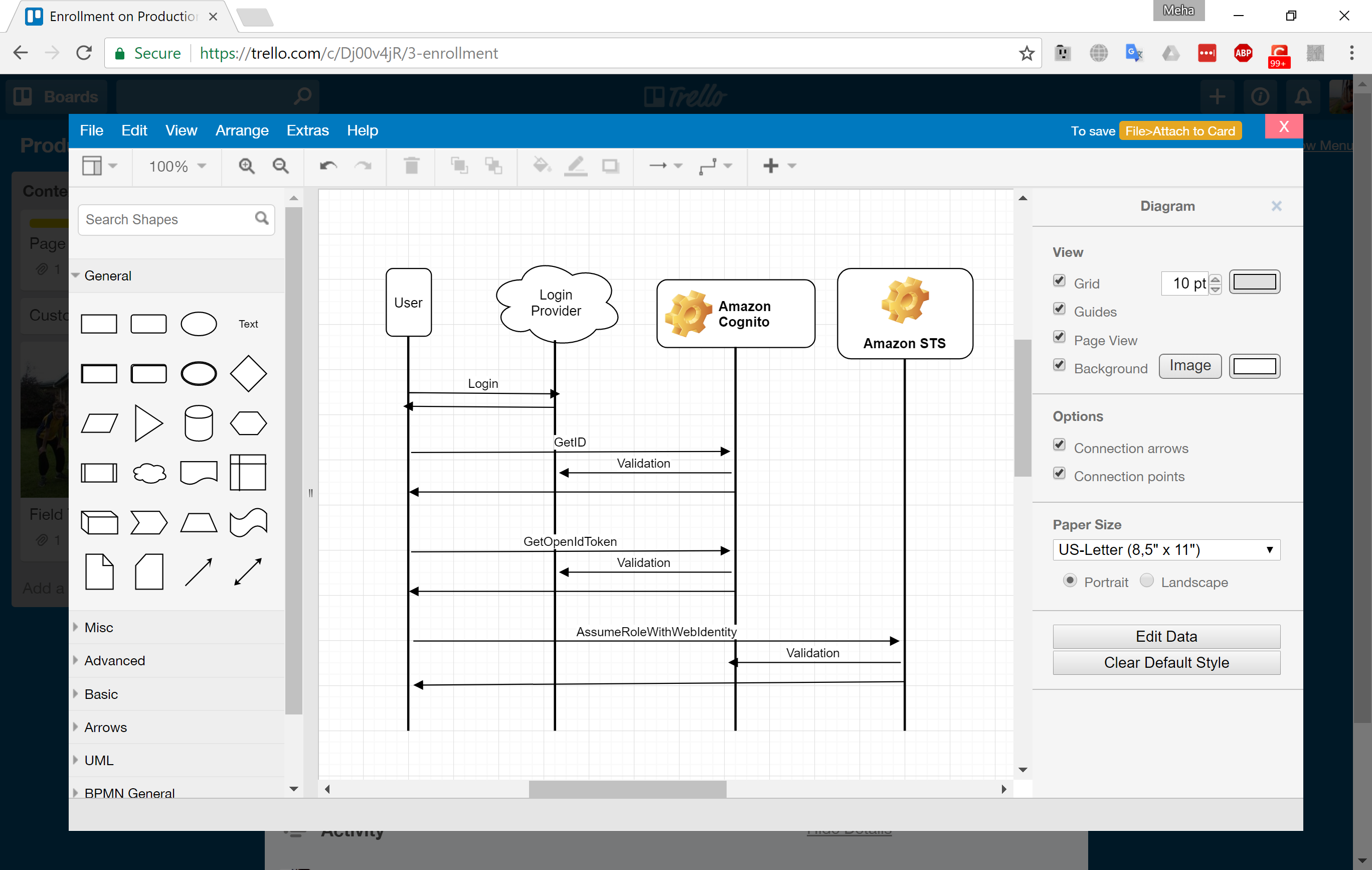
Task: Uncheck the Grid checkbox
Action: tap(1059, 280)
